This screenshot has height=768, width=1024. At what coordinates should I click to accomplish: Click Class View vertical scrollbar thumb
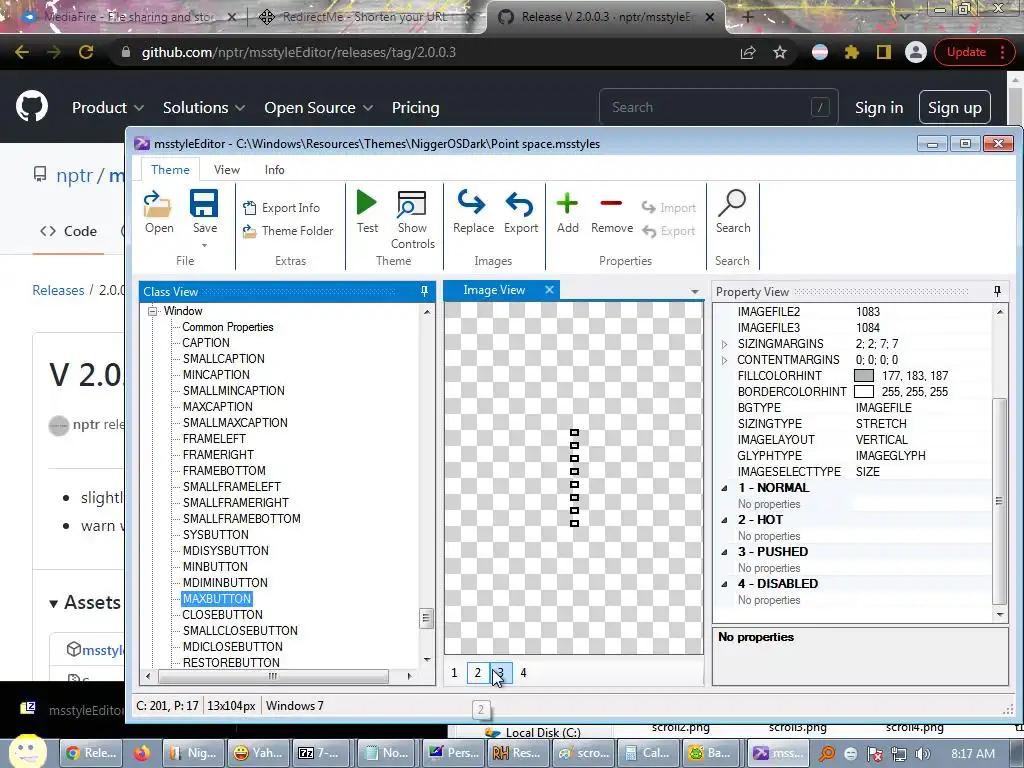(x=426, y=618)
